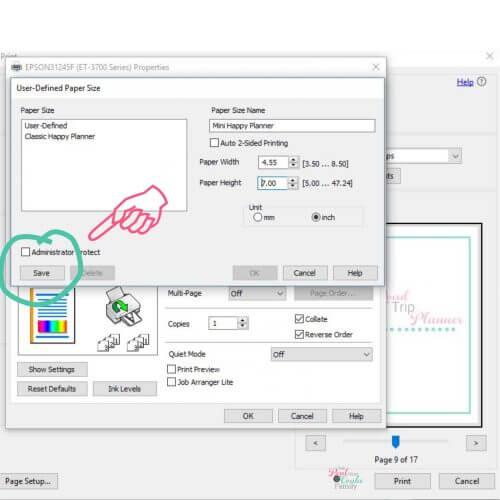Click the page preview slider handle
500x500 pixels.
(x=395, y=441)
